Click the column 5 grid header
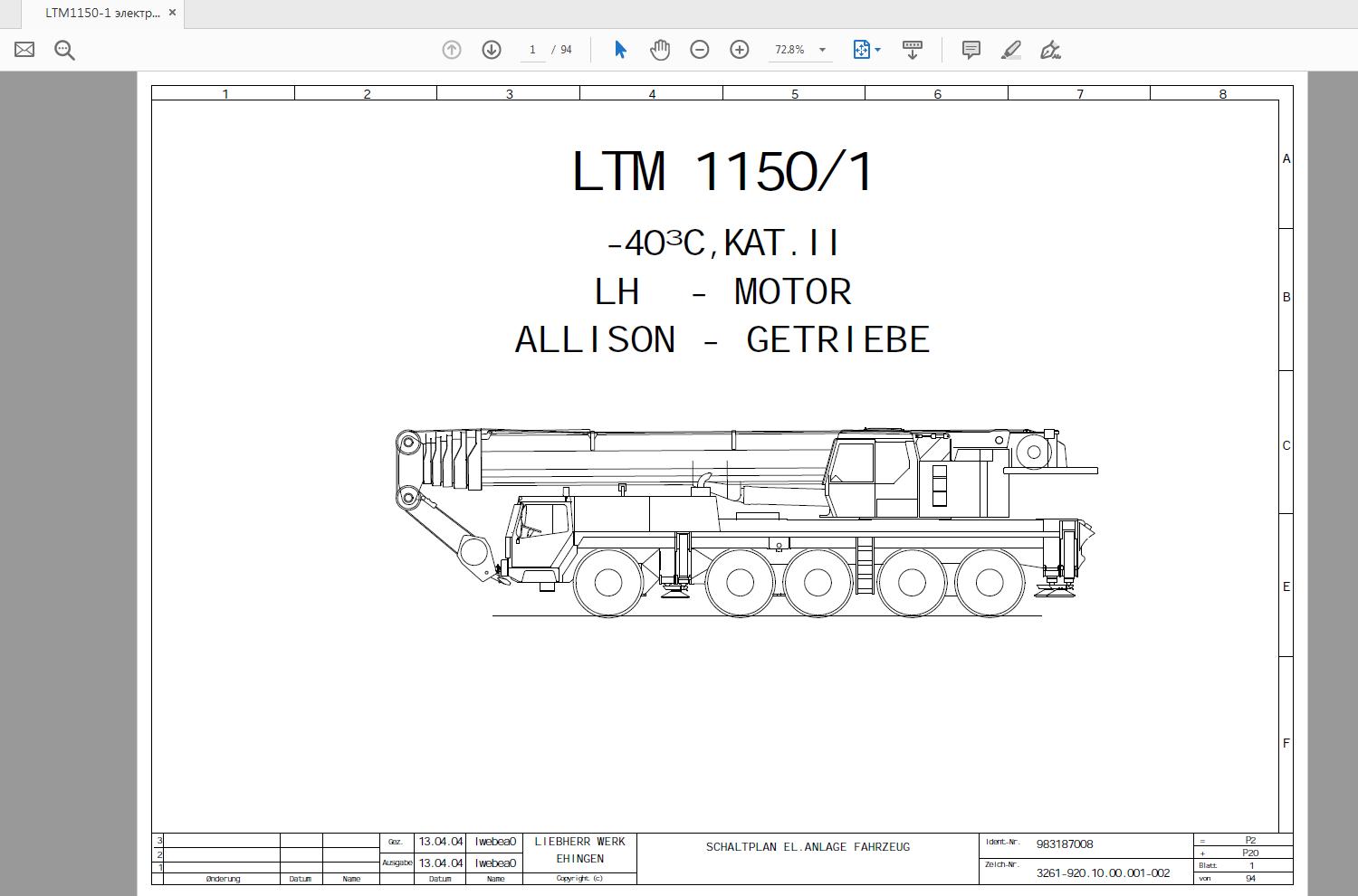 pos(794,93)
